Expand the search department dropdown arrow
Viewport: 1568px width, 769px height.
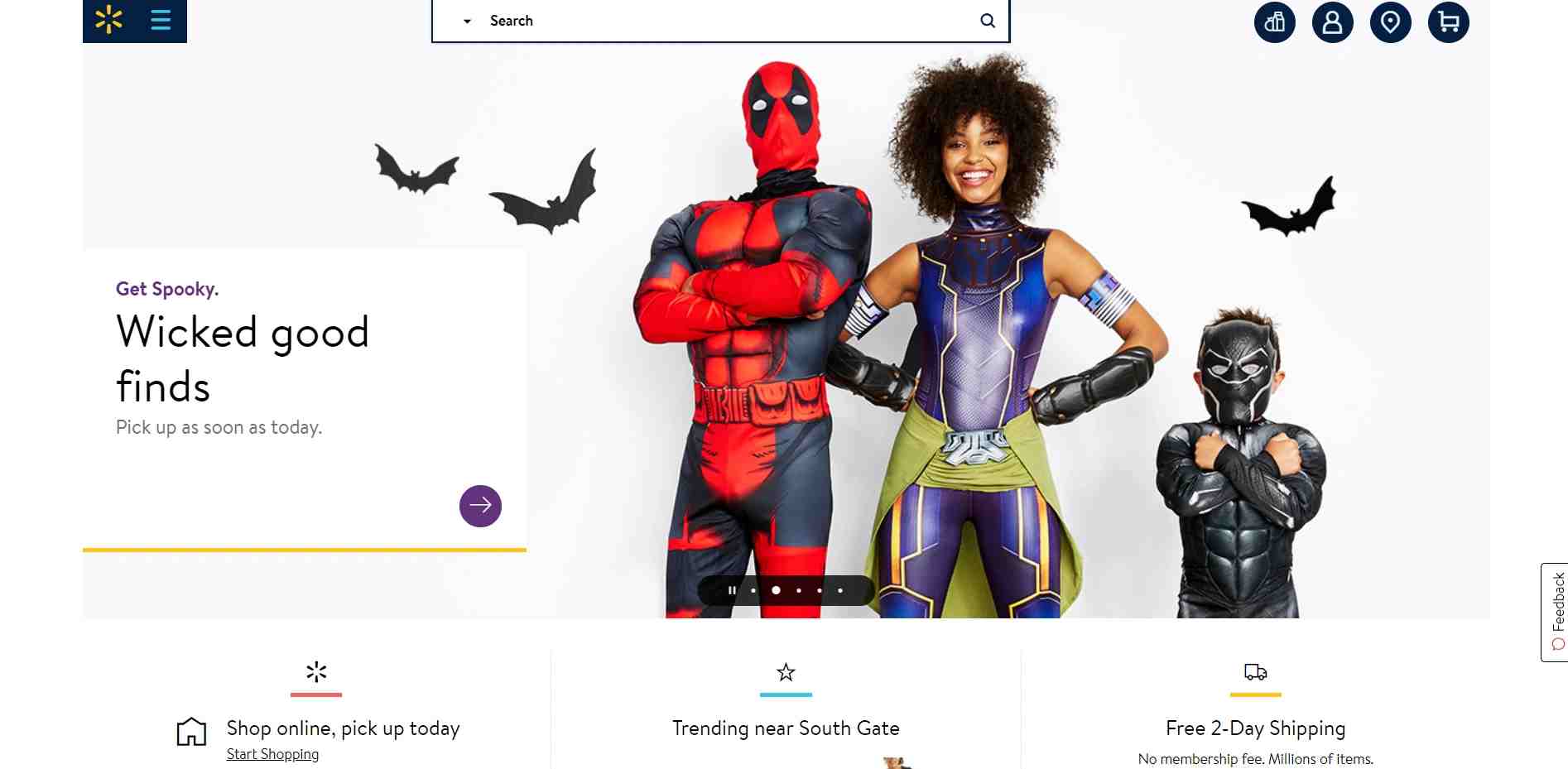[x=467, y=22]
